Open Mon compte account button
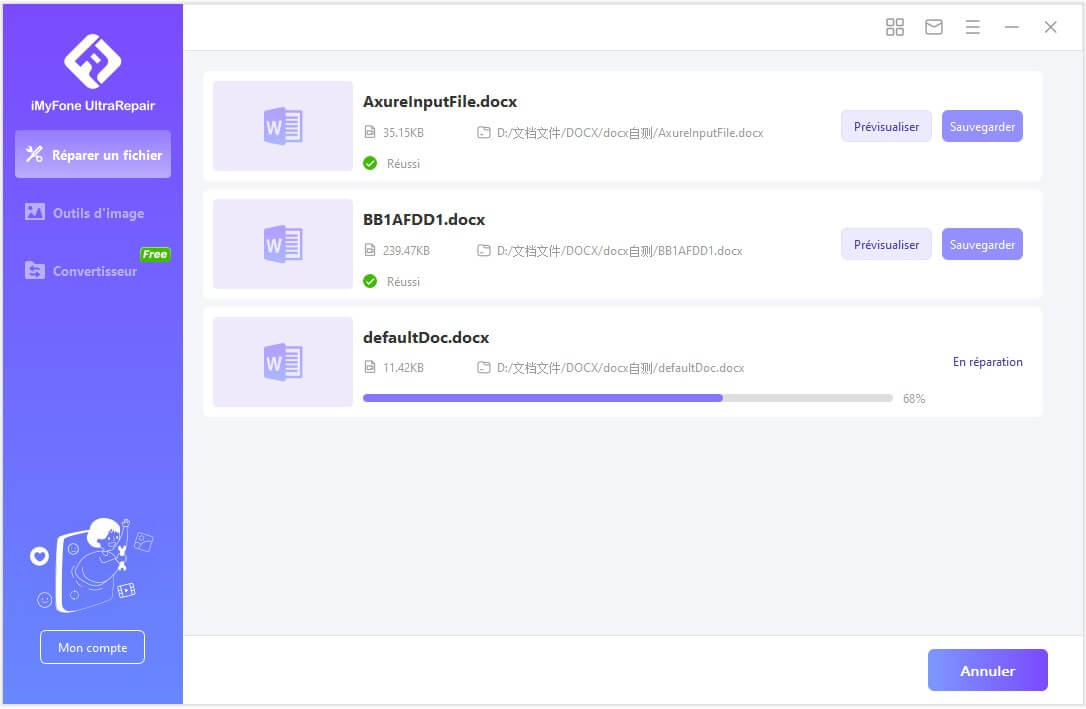This screenshot has width=1086, height=709. [x=92, y=647]
